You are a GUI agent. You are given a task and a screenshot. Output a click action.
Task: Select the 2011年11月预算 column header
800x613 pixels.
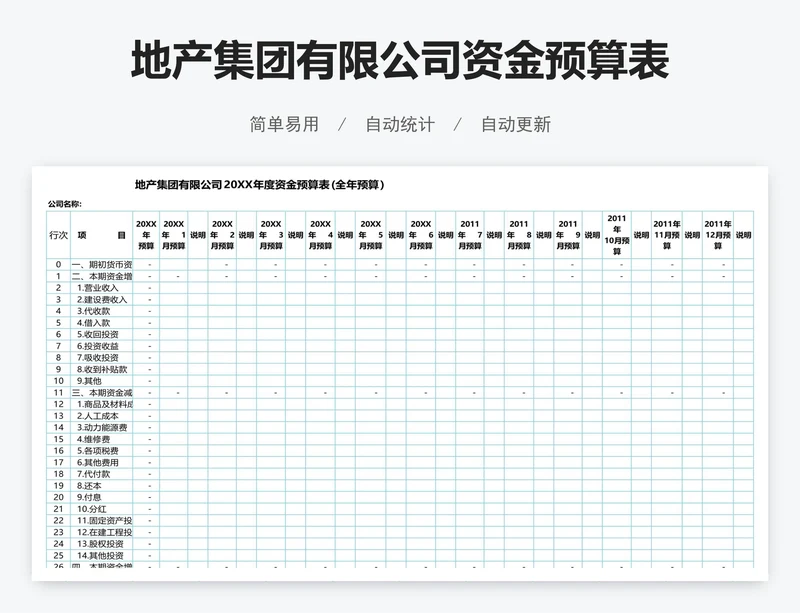coord(667,235)
